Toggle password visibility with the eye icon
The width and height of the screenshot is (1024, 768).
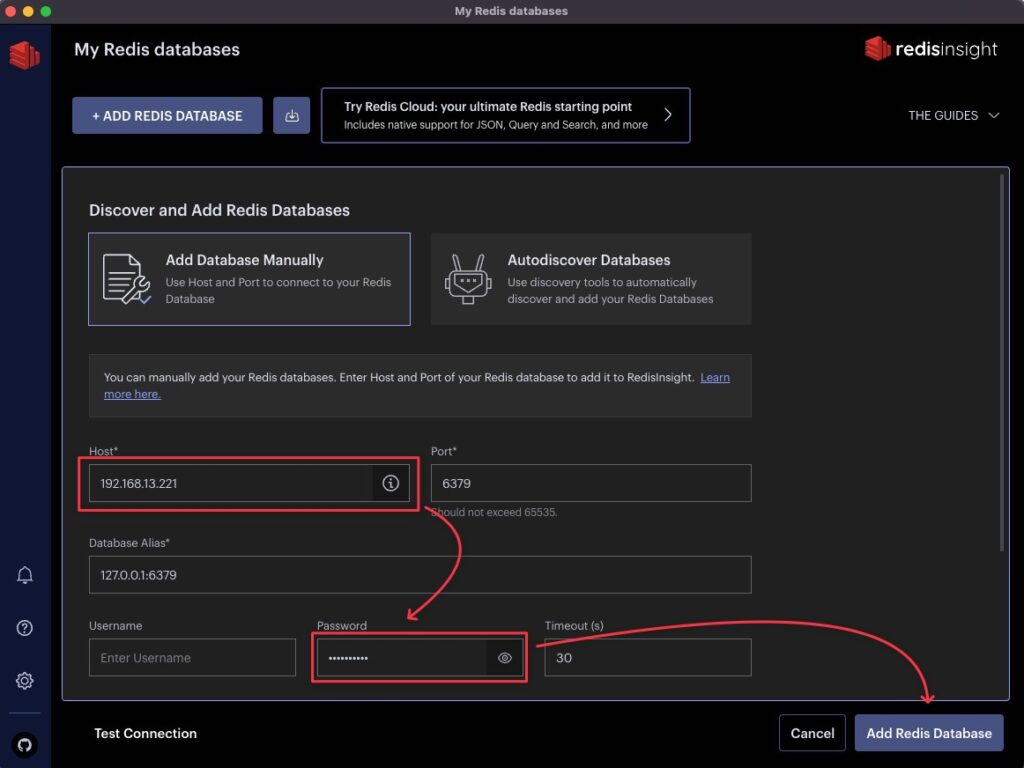click(504, 658)
